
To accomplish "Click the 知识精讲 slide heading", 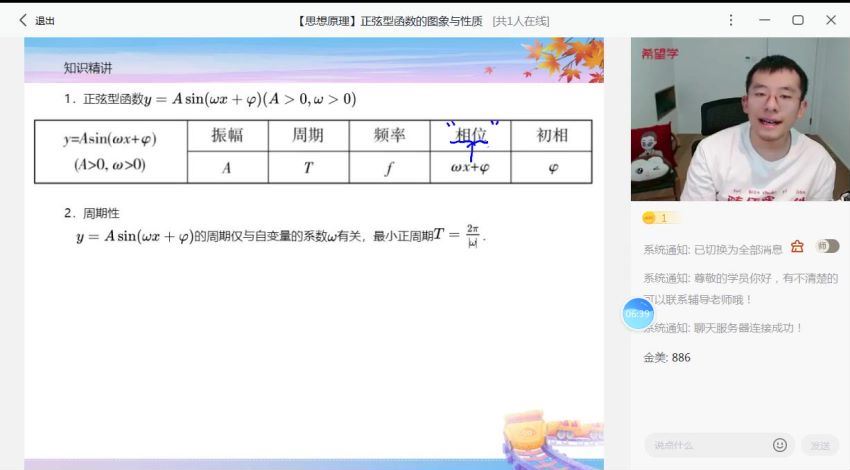I will (x=88, y=68).
